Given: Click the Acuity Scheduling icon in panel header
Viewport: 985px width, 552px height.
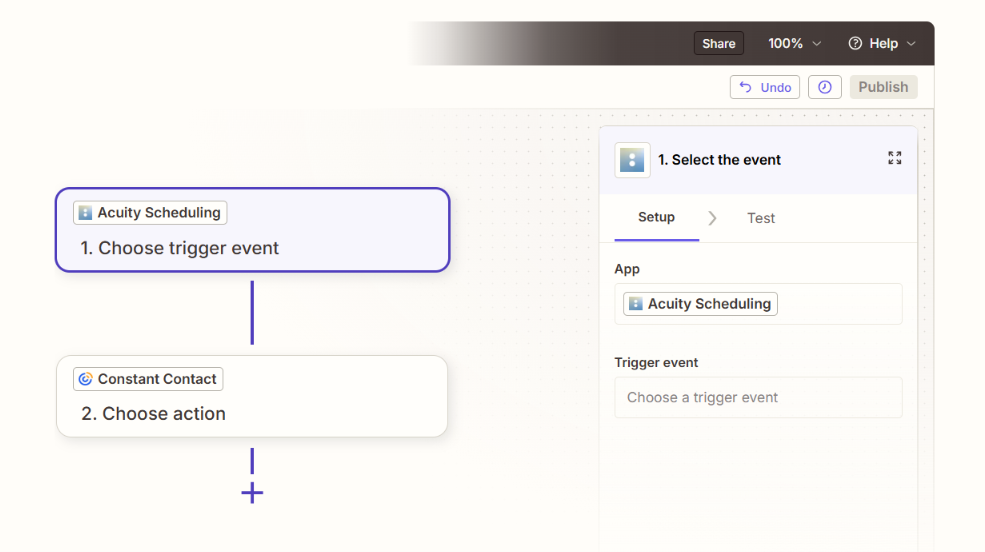Looking at the screenshot, I should [632, 160].
